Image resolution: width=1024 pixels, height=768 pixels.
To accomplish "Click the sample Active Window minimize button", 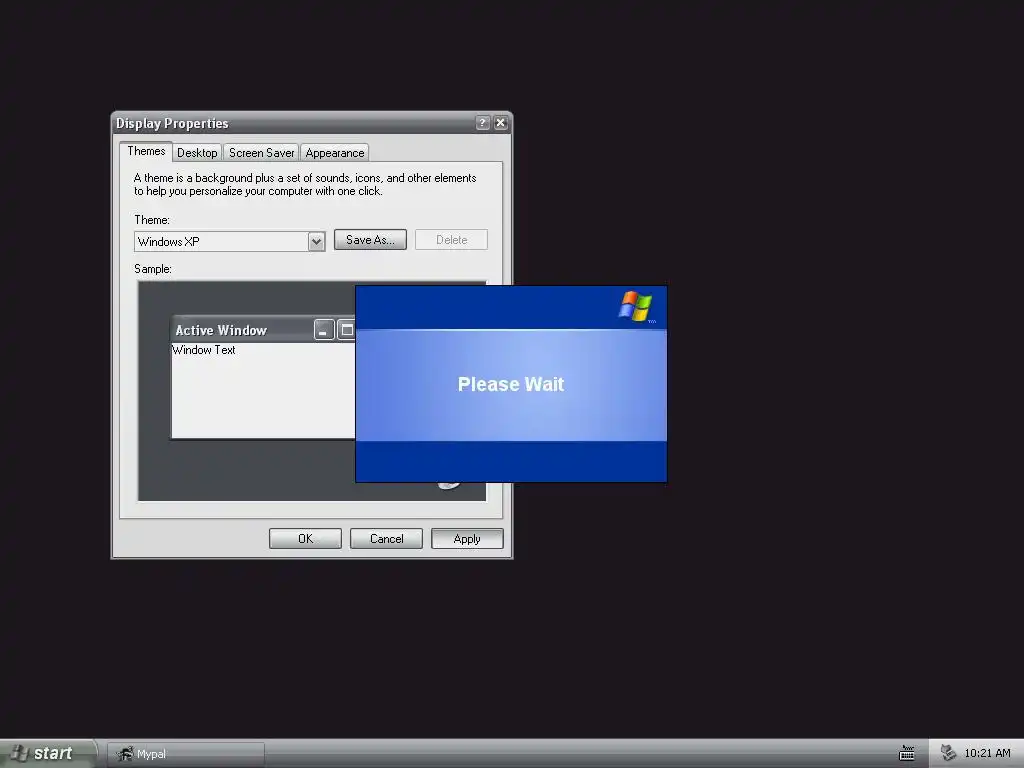I will [x=324, y=330].
